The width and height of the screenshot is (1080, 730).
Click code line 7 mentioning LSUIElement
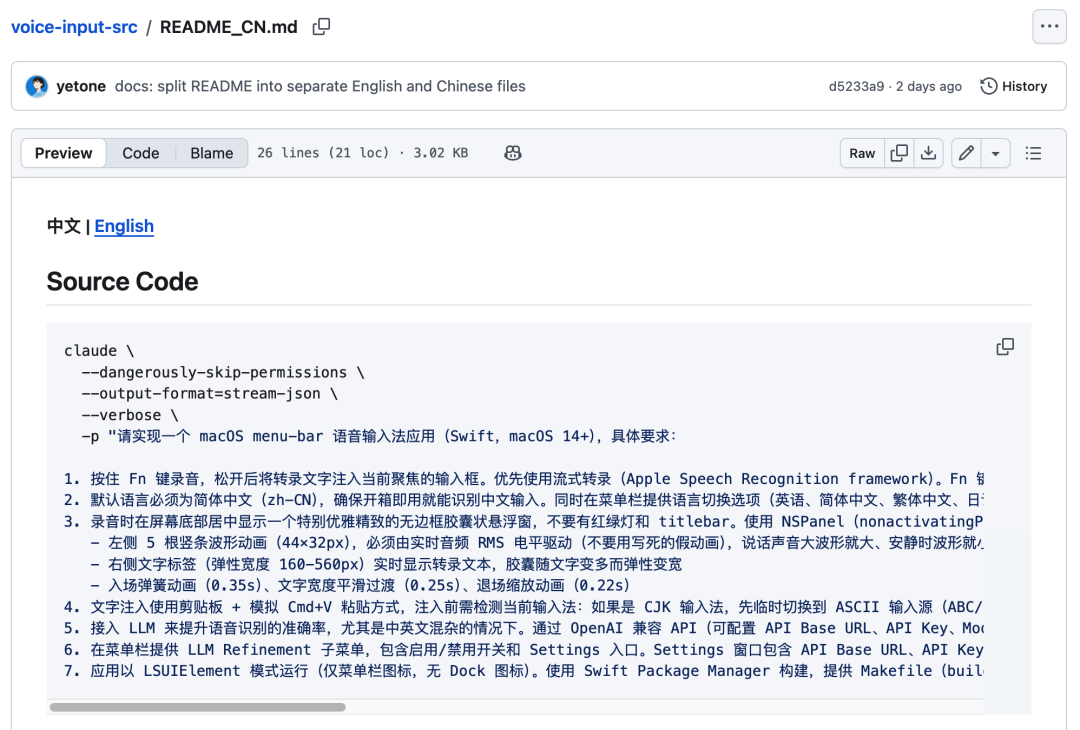point(523,671)
